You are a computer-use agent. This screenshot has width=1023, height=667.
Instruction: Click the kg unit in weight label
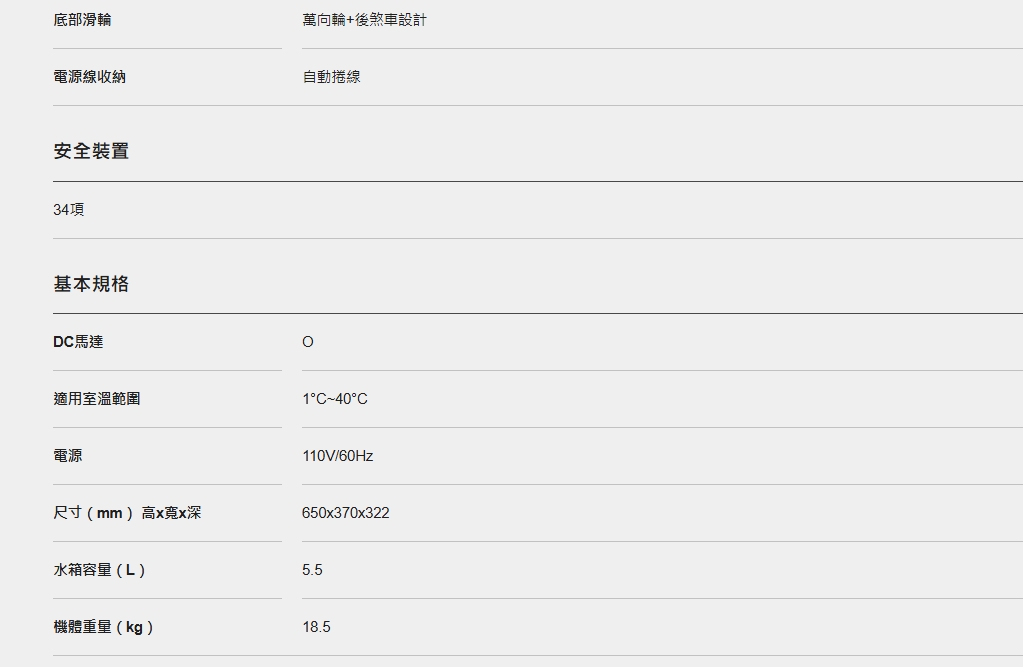(134, 628)
